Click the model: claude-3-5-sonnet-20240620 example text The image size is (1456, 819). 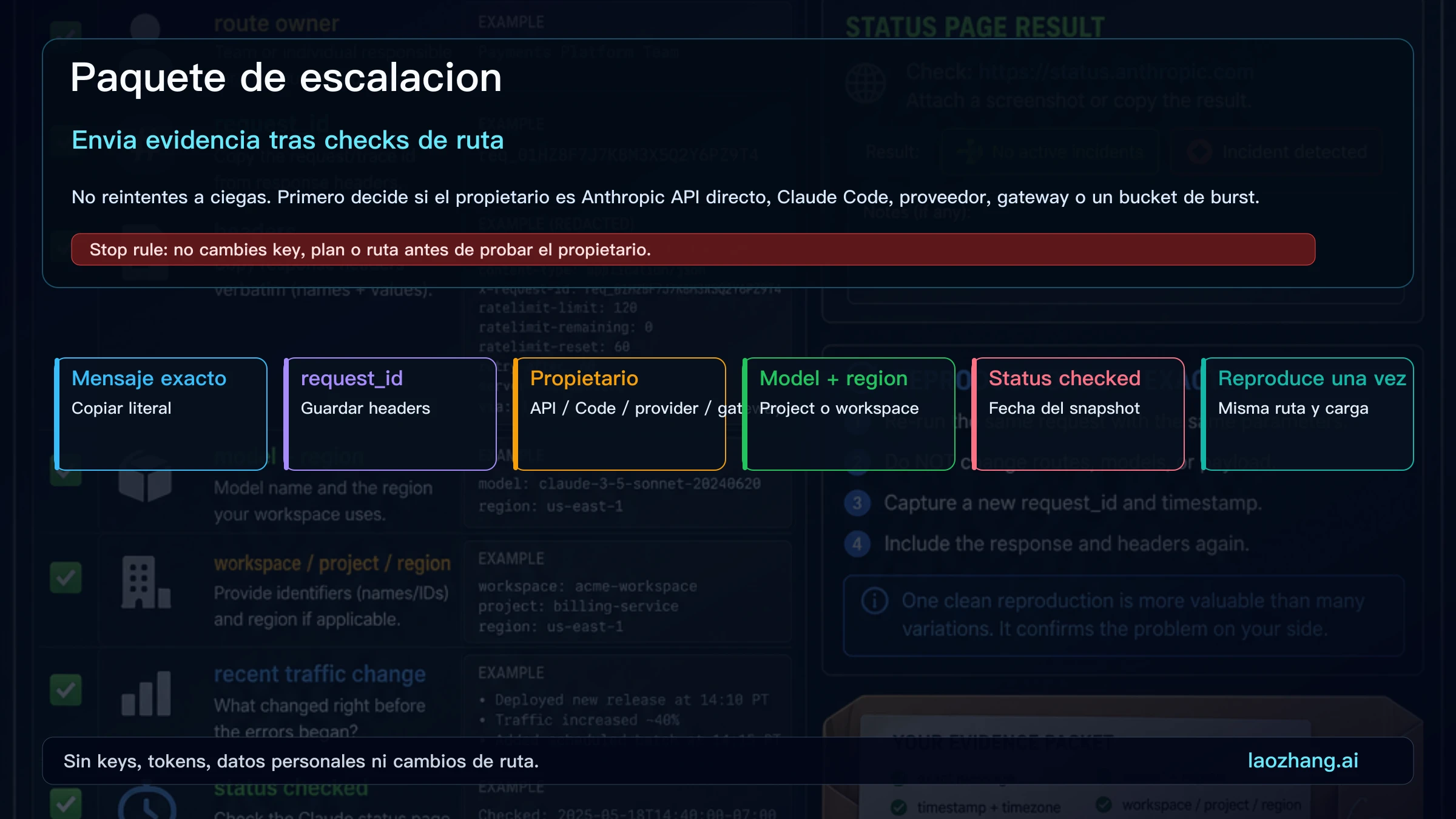coord(619,484)
